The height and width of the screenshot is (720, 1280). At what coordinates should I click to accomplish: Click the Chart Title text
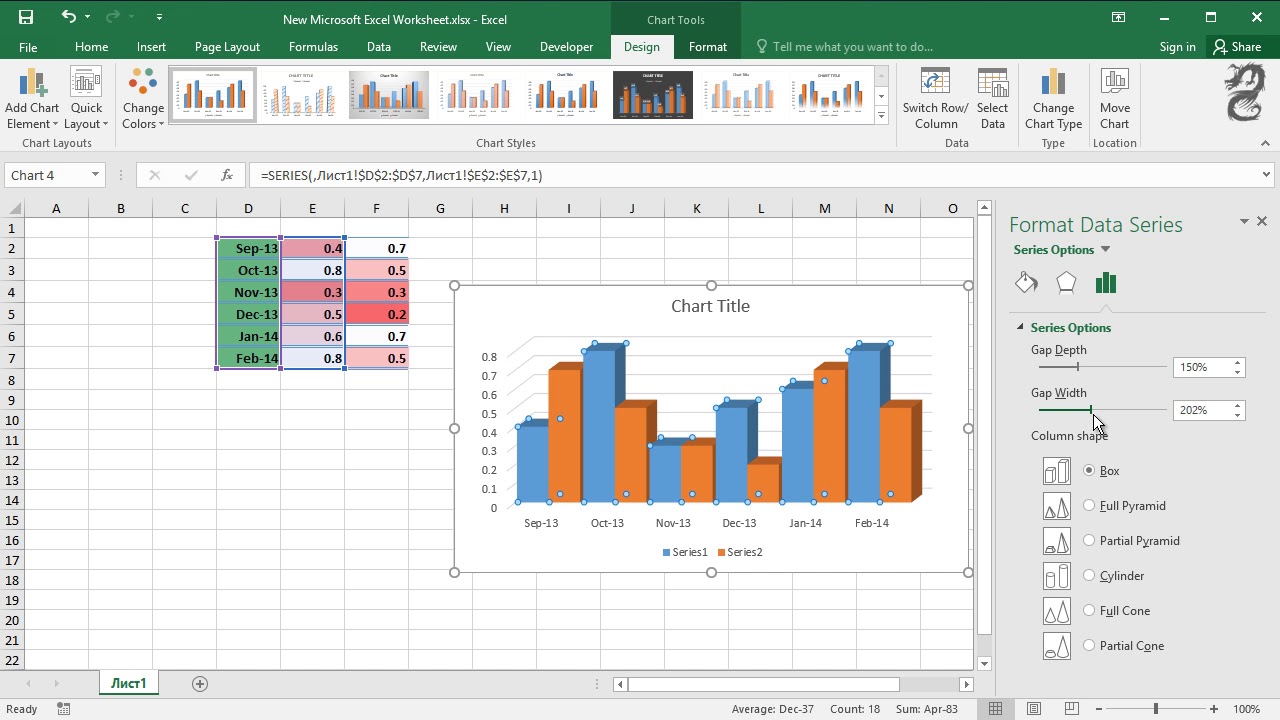tap(710, 306)
